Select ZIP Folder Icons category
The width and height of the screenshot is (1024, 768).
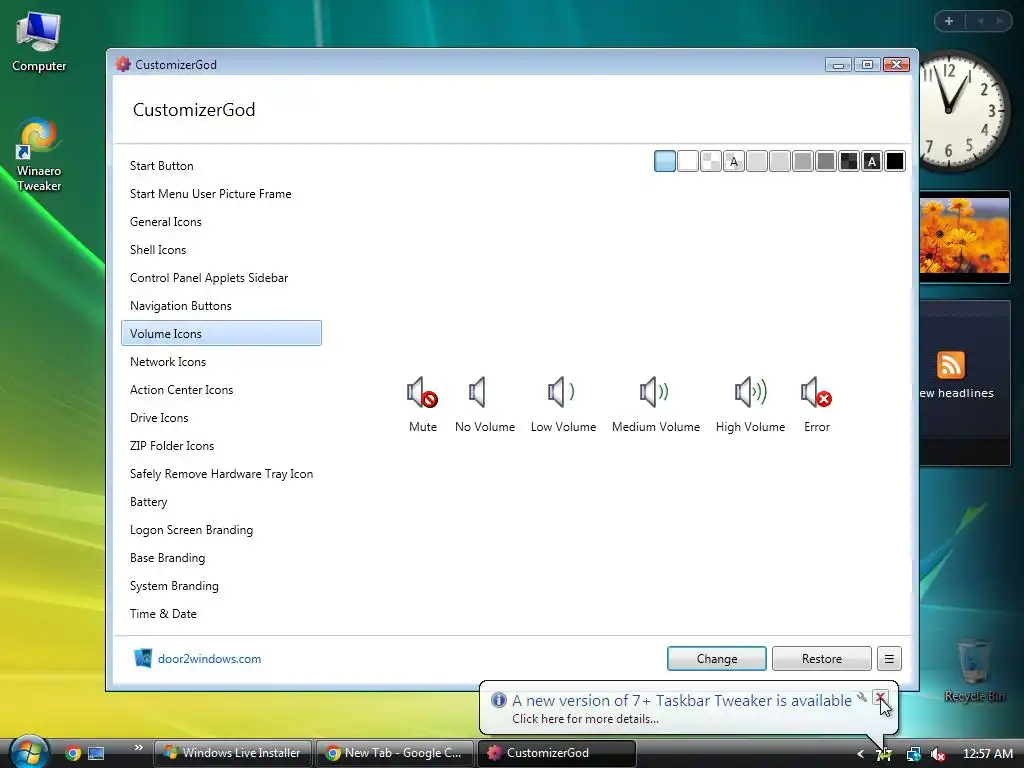(x=221, y=445)
